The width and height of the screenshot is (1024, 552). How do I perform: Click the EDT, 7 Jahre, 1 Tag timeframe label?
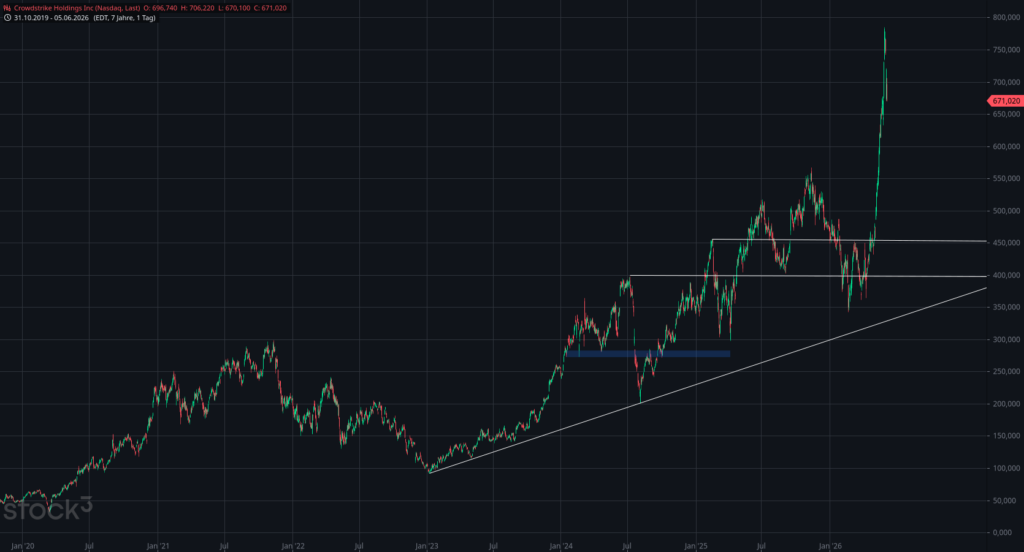coord(124,18)
